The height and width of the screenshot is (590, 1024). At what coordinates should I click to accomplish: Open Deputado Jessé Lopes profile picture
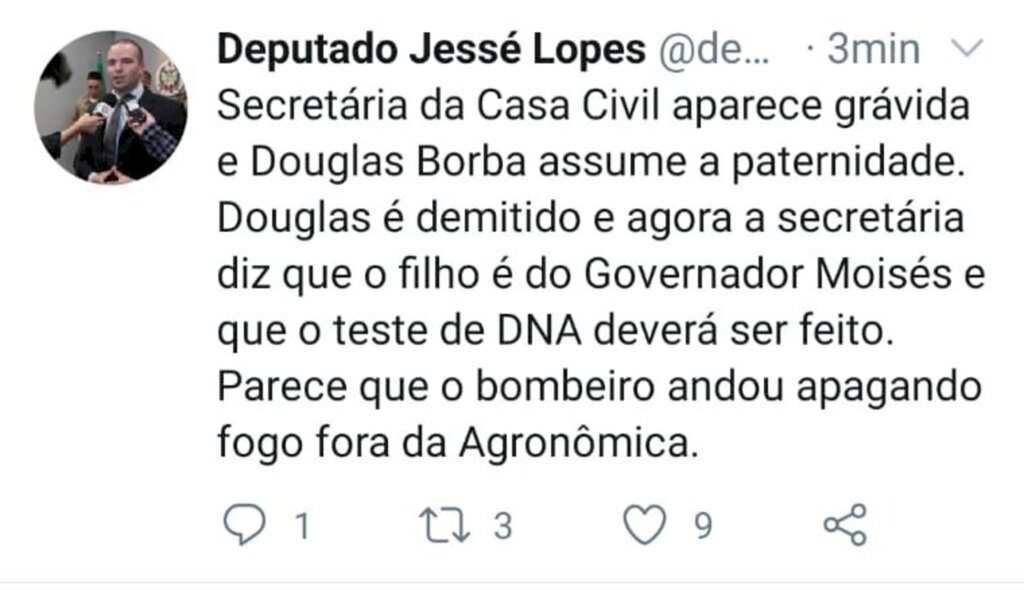click(x=110, y=107)
